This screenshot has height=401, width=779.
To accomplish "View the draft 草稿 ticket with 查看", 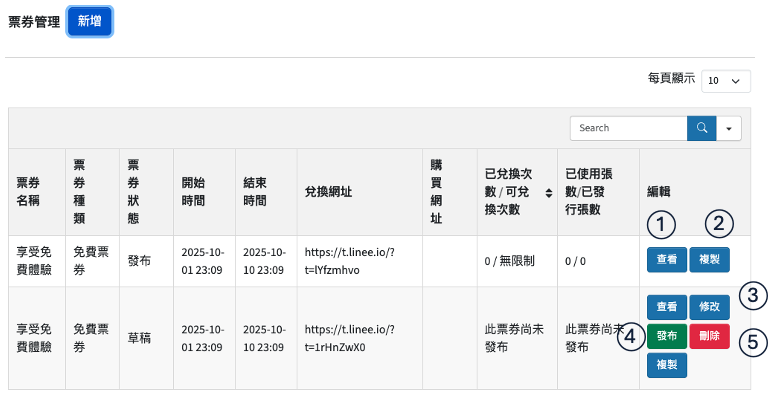I will point(666,307).
